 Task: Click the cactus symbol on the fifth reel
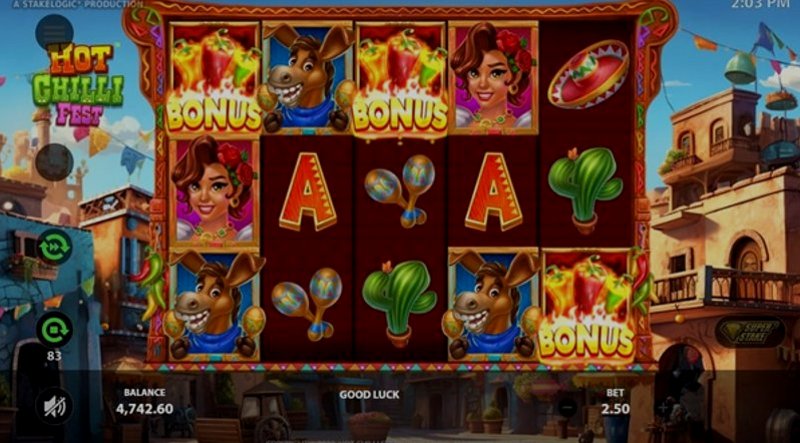(x=586, y=190)
